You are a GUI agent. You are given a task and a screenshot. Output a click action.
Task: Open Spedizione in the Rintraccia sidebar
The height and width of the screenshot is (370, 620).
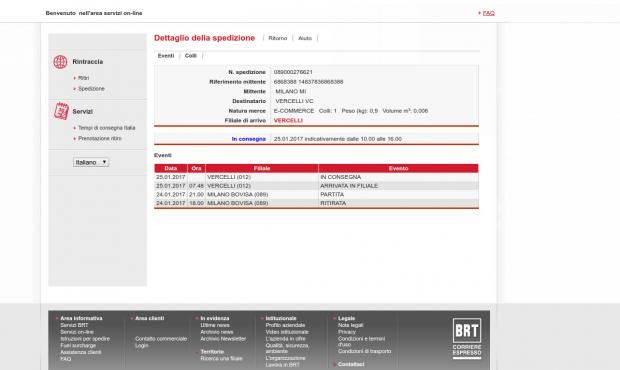(x=91, y=89)
